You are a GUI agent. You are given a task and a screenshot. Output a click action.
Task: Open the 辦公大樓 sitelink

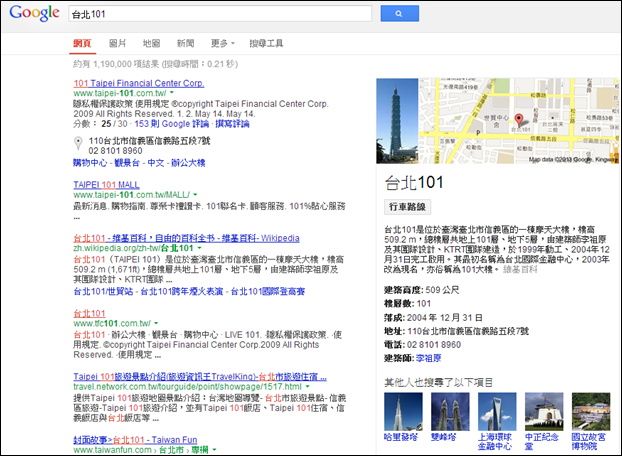pos(188,163)
